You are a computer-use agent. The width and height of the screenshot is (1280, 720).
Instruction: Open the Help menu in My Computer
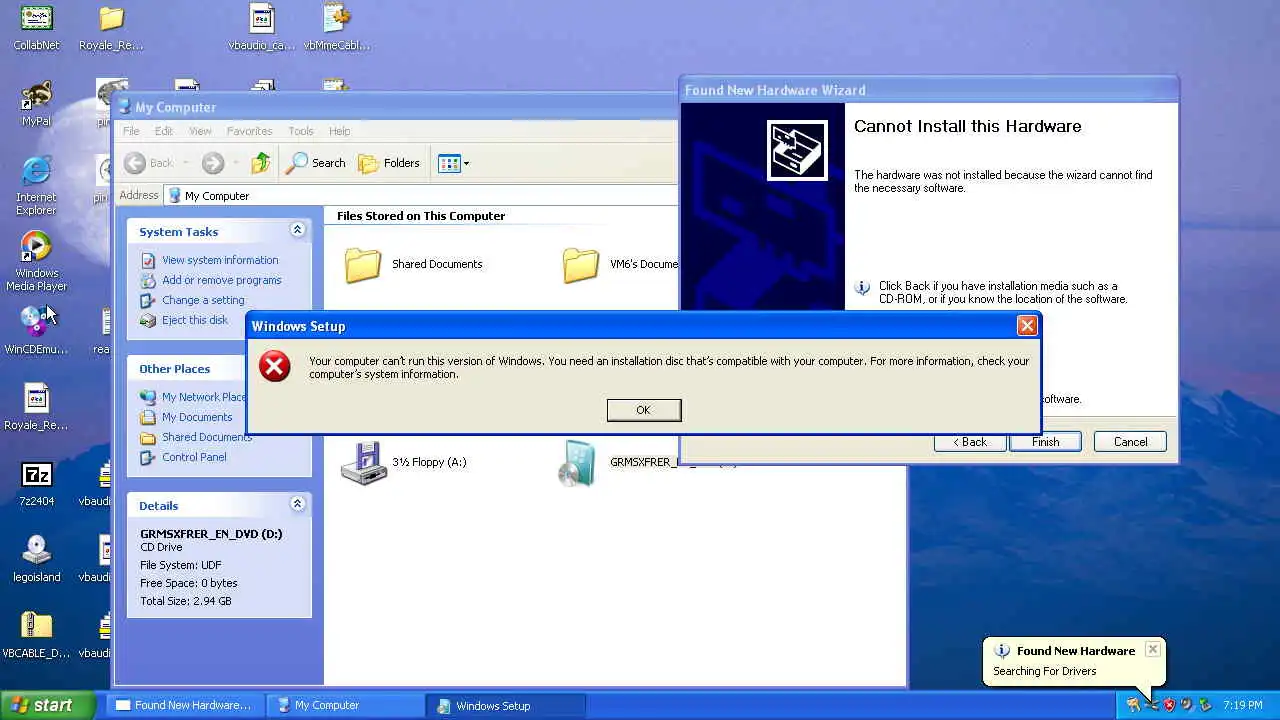(x=340, y=131)
